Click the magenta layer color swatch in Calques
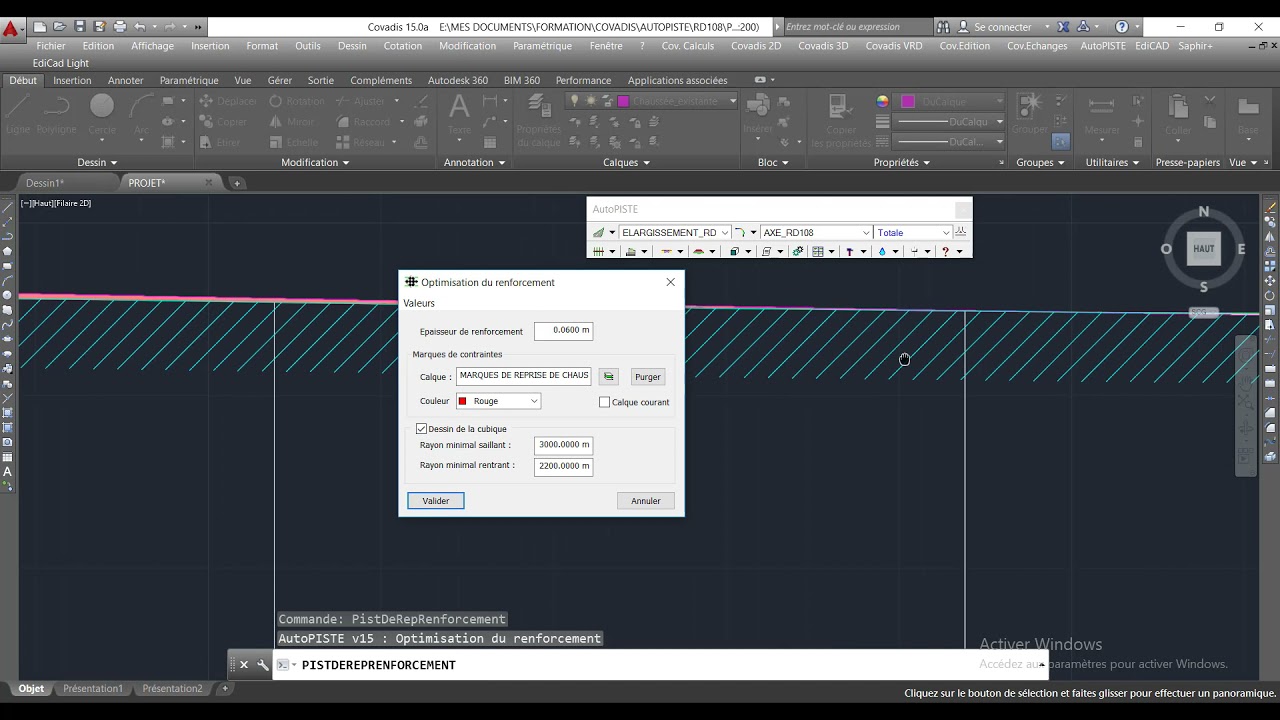Image resolution: width=1280 pixels, height=720 pixels. [x=623, y=101]
